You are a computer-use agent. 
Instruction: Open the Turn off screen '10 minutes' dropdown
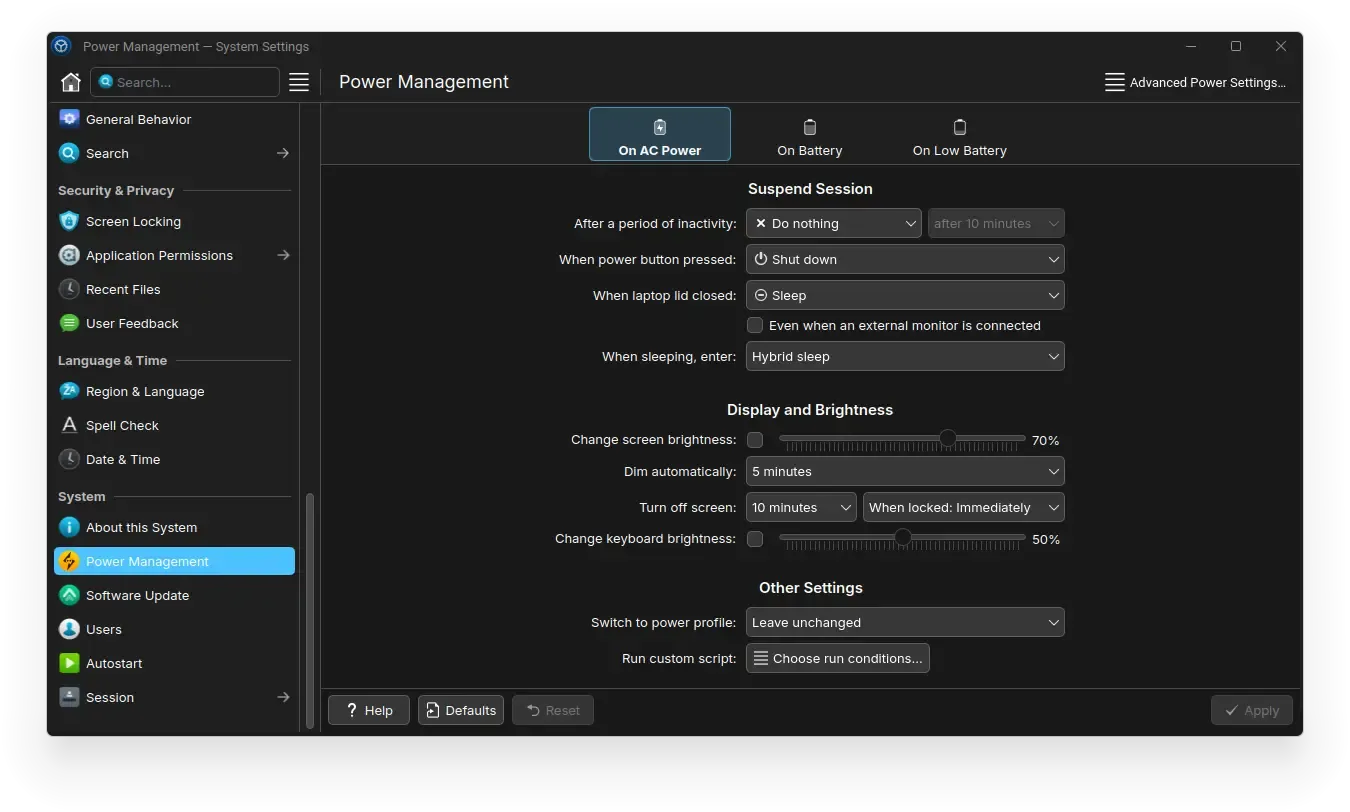click(x=801, y=507)
